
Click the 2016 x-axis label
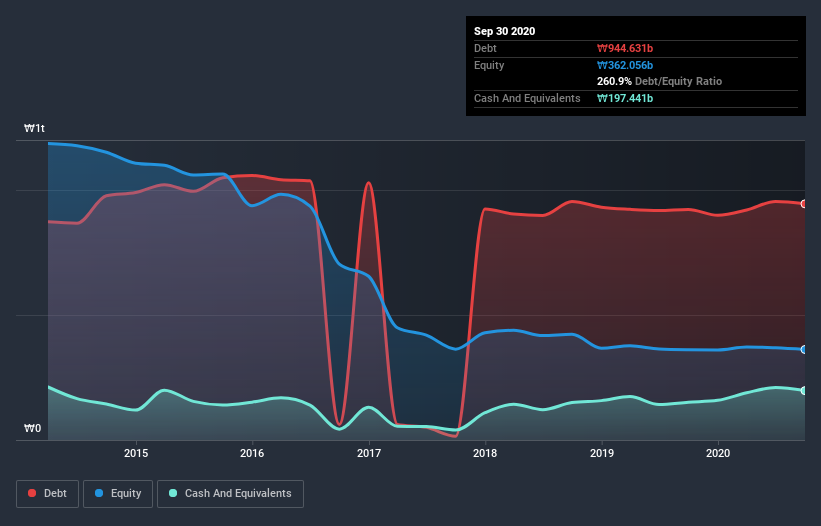tap(252, 453)
